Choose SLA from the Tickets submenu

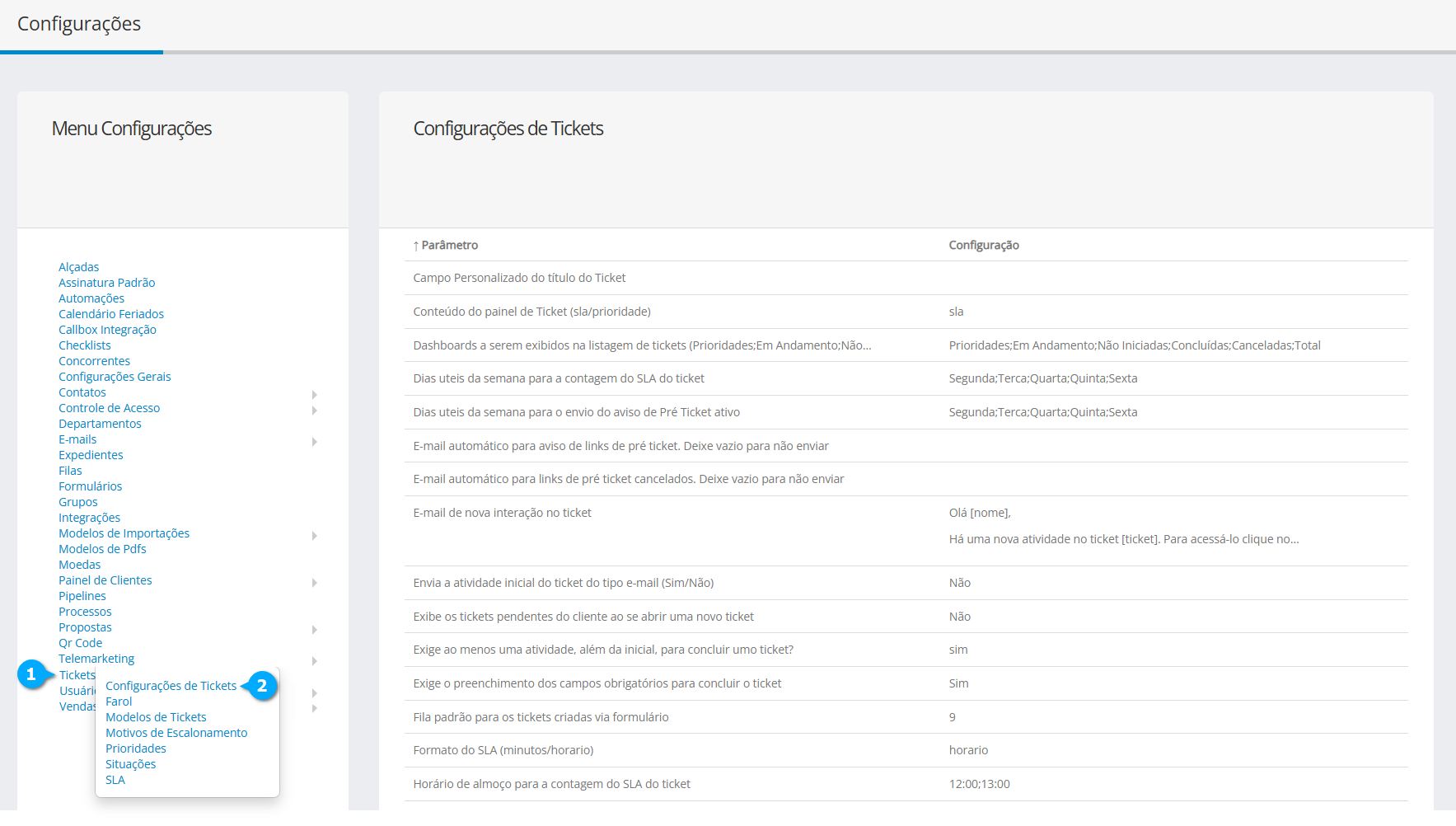tap(115, 780)
